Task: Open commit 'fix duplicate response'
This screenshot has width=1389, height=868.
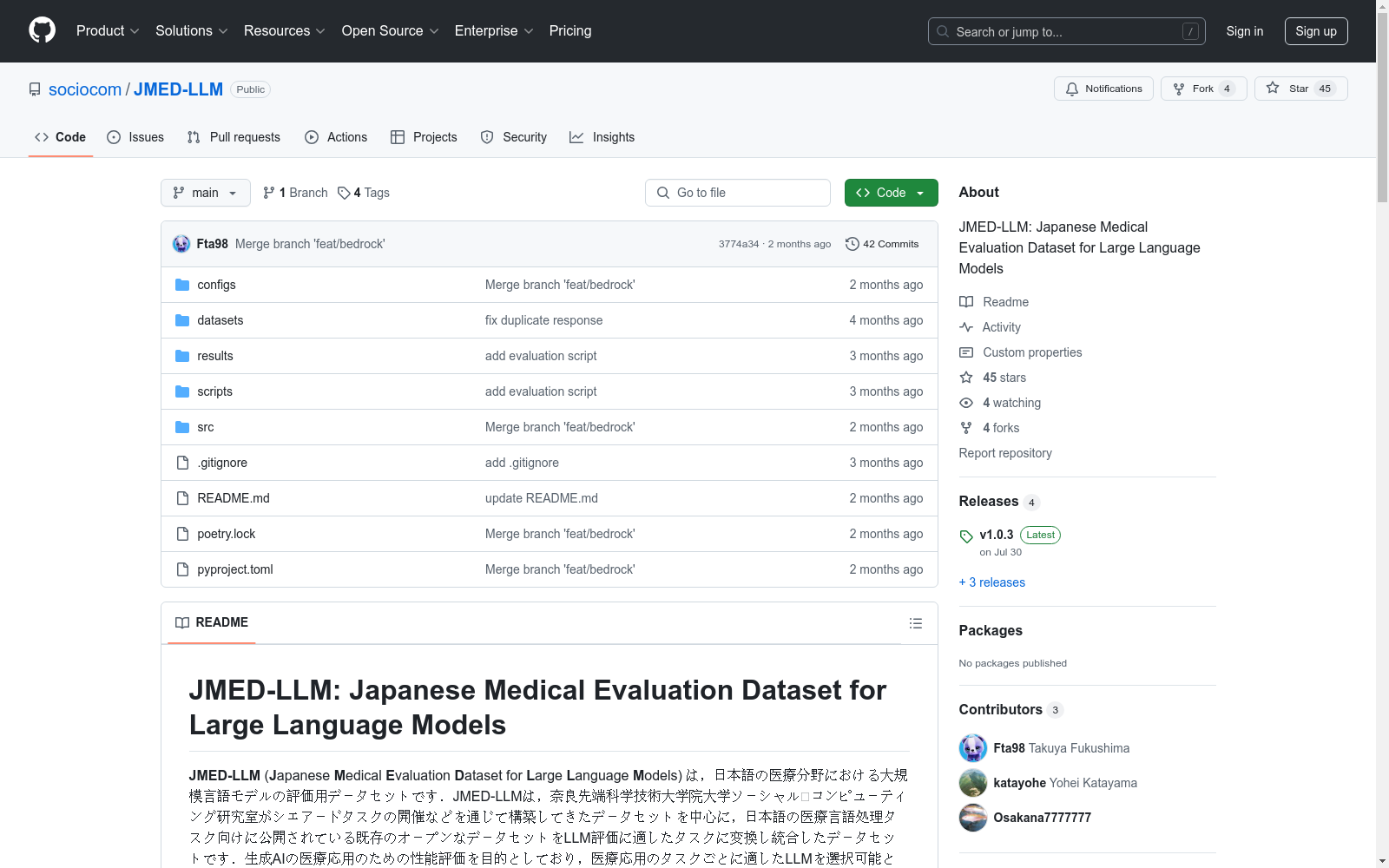Action: coord(543,320)
